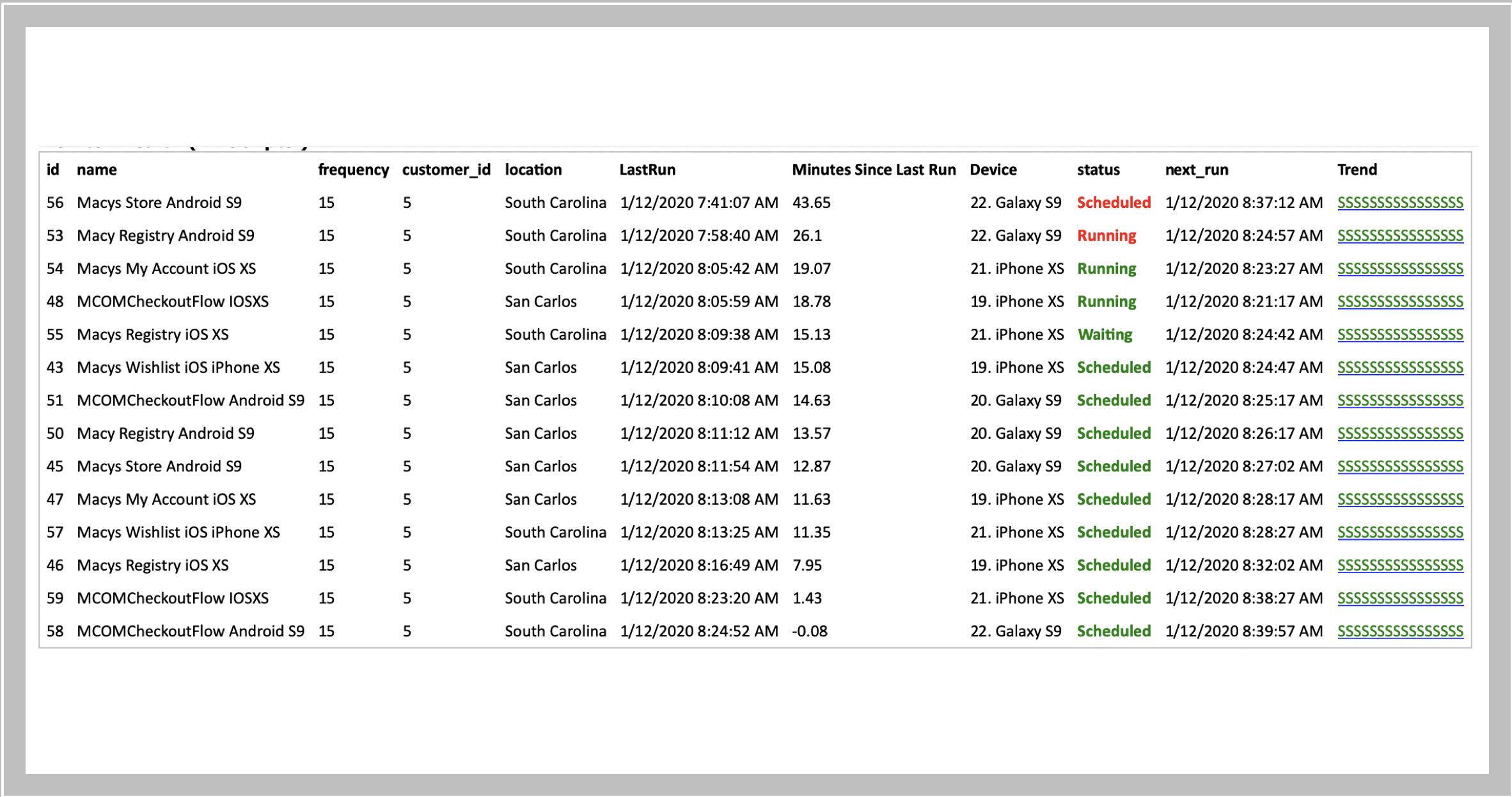Click San Carlos location in row 45
Image resolution: width=1512 pixels, height=797 pixels.
coord(540,466)
